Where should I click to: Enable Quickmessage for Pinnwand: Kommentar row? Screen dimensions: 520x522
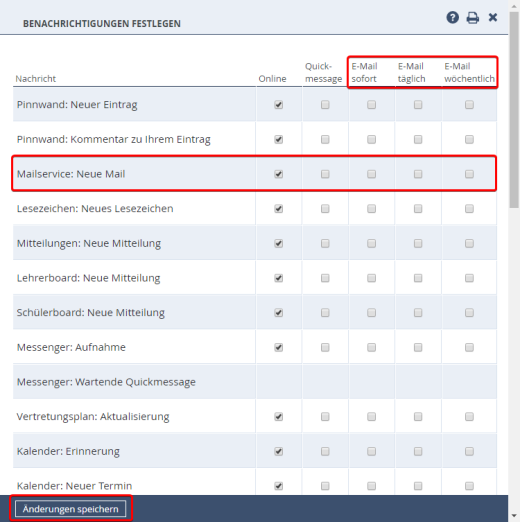pos(325,139)
